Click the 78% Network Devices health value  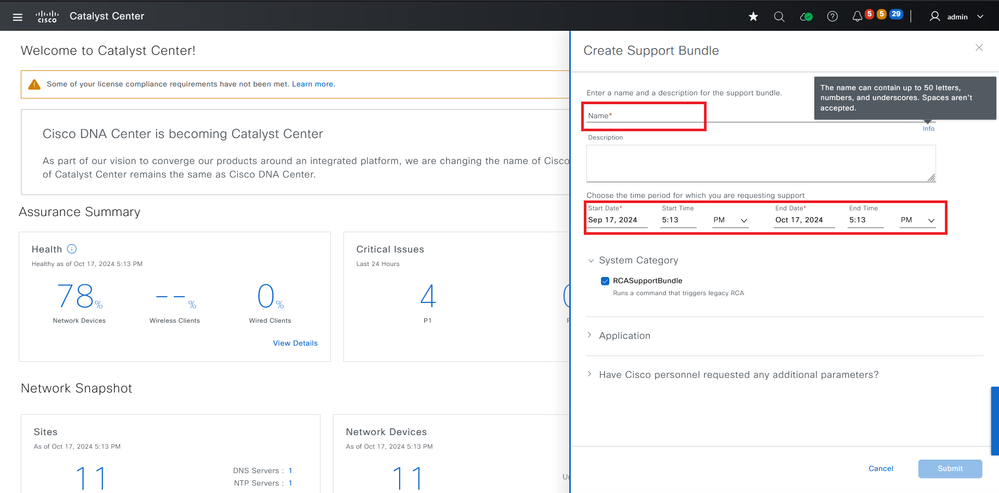point(79,296)
